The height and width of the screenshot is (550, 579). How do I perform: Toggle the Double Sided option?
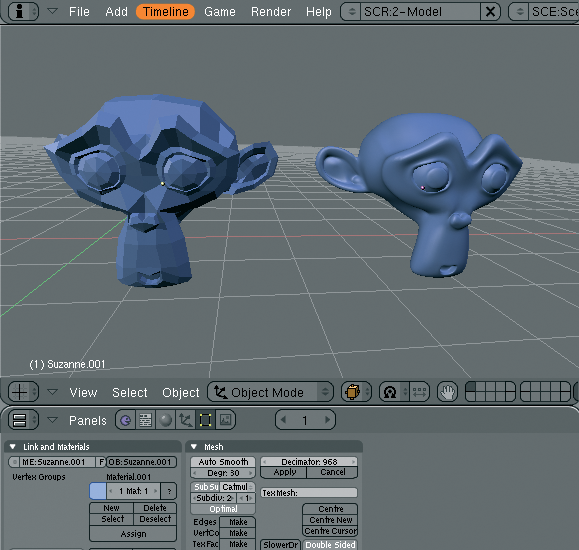pyautogui.click(x=330, y=545)
